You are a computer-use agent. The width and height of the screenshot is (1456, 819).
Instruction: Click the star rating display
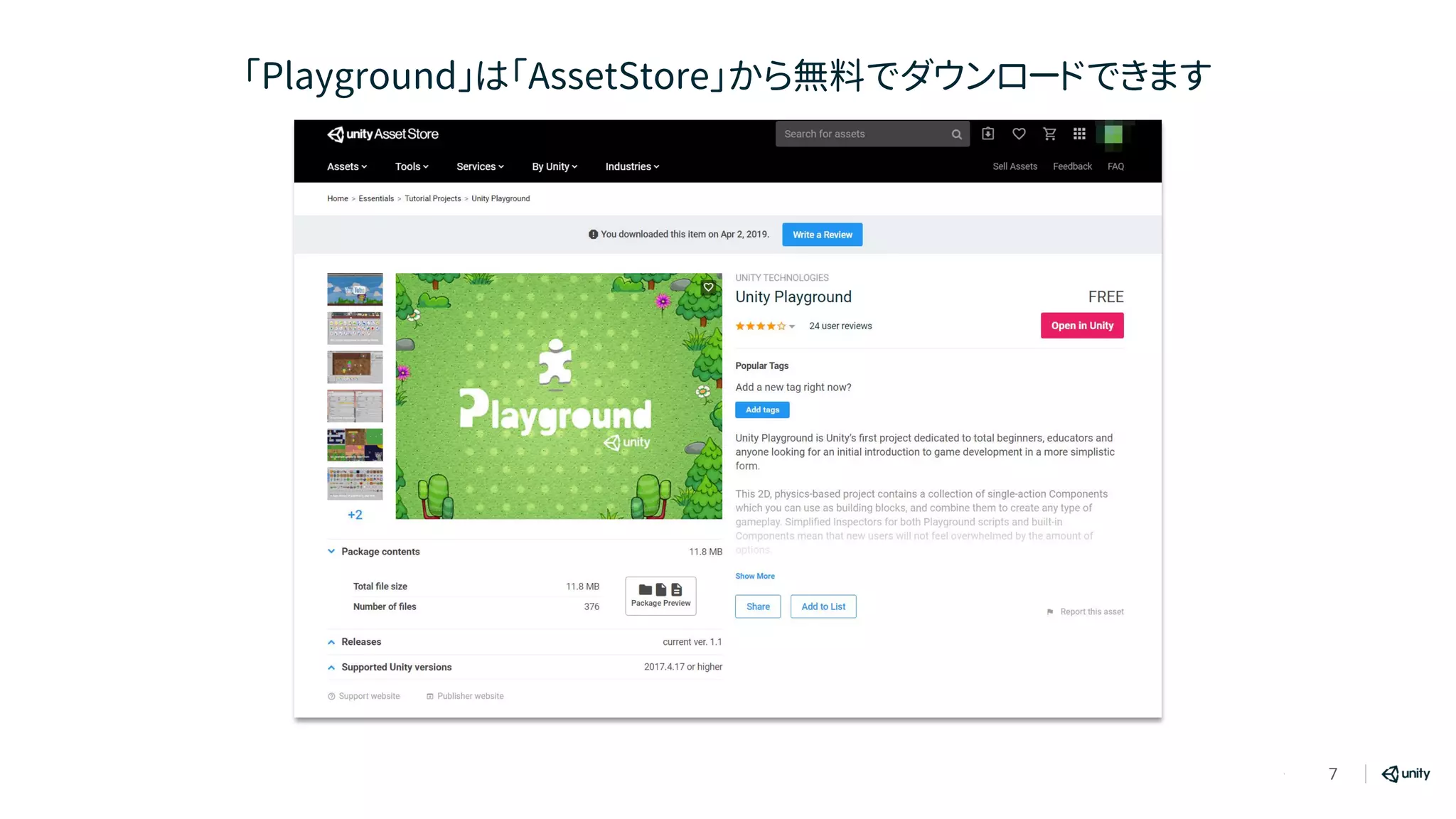tap(760, 326)
